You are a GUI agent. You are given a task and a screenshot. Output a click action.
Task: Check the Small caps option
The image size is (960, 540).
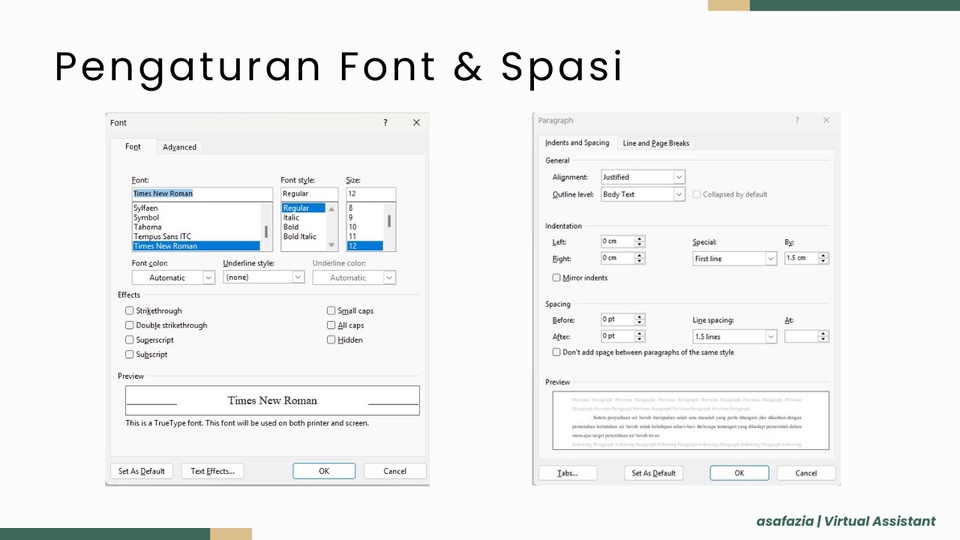[331, 311]
